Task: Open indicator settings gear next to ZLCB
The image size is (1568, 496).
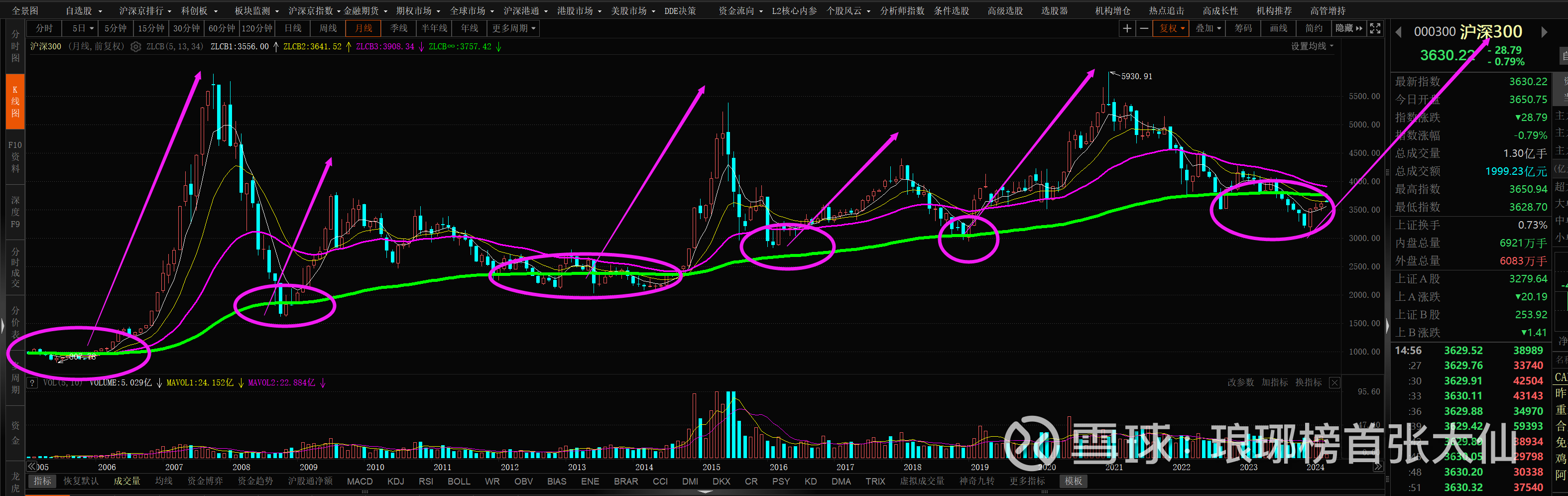Action: click(x=136, y=47)
